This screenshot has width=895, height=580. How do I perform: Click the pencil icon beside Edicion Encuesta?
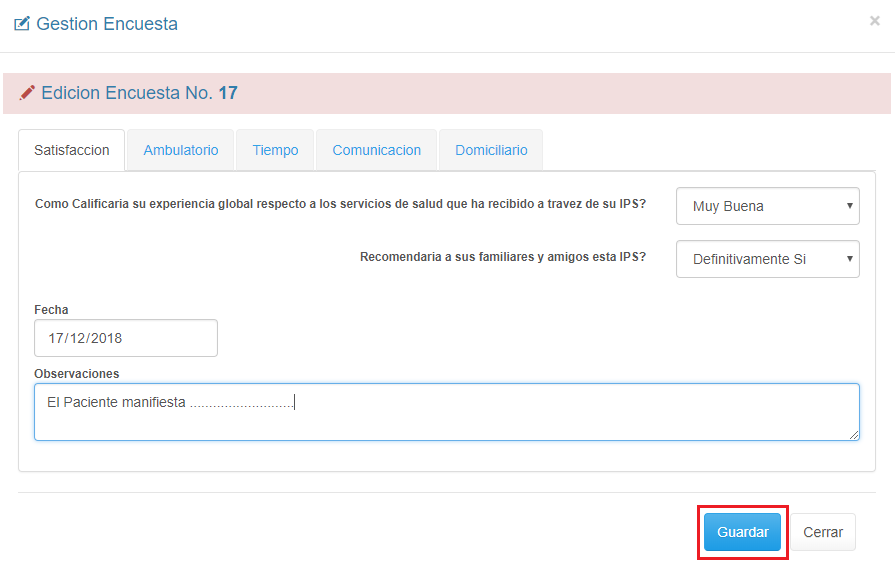[x=28, y=93]
